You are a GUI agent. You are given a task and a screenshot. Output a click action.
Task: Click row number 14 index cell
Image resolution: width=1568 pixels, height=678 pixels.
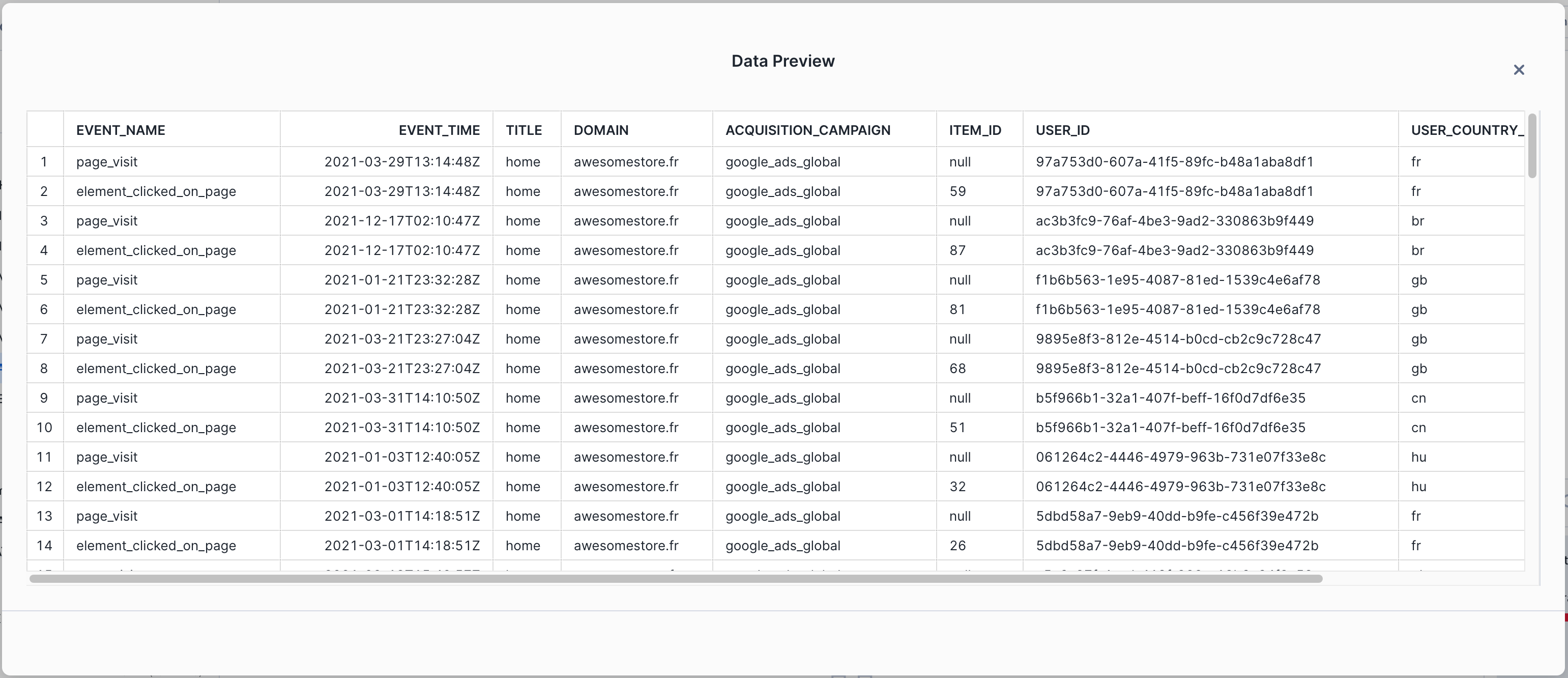(44, 546)
